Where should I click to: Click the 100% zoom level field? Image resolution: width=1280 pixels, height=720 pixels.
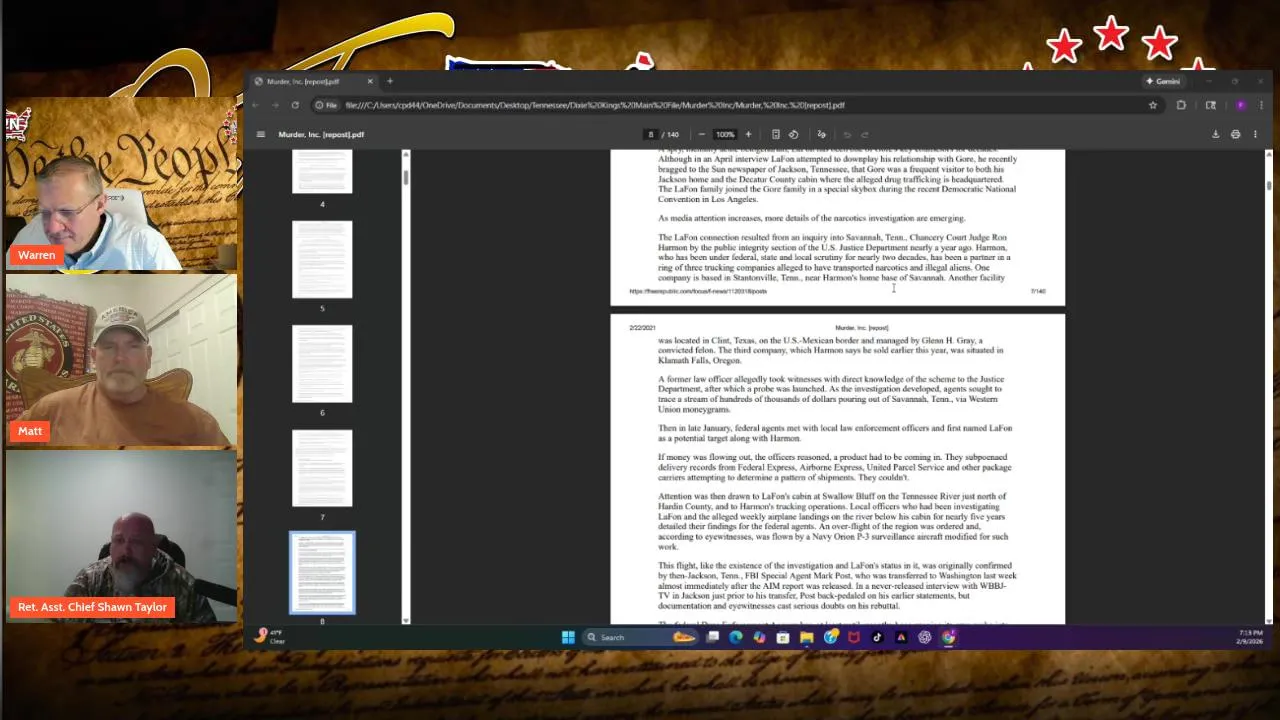coord(725,134)
